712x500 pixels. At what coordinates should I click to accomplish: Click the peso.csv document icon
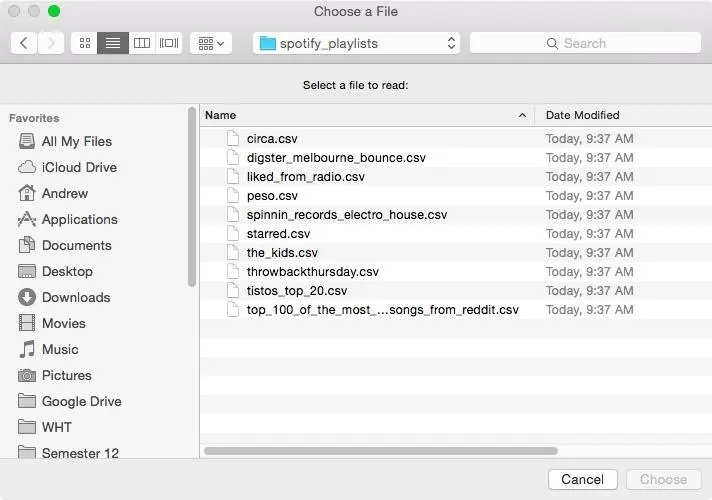coord(233,195)
